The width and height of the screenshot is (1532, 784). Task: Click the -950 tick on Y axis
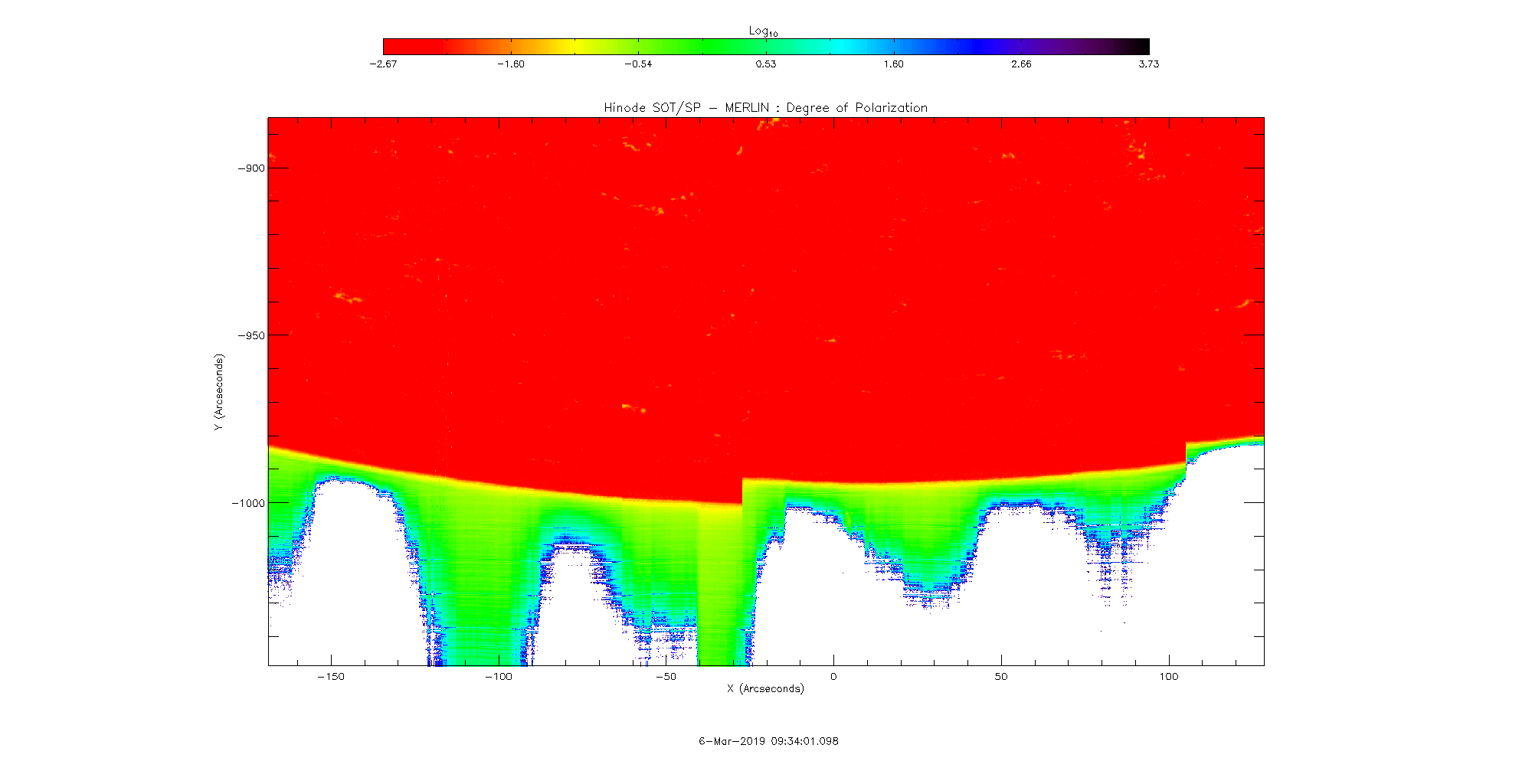click(250, 336)
